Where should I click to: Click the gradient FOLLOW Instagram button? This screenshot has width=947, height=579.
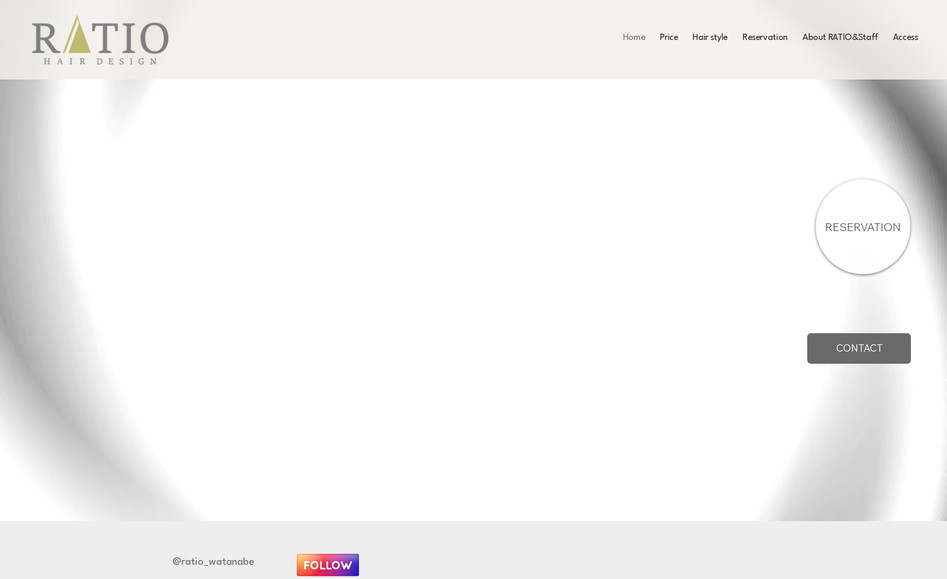(327, 565)
